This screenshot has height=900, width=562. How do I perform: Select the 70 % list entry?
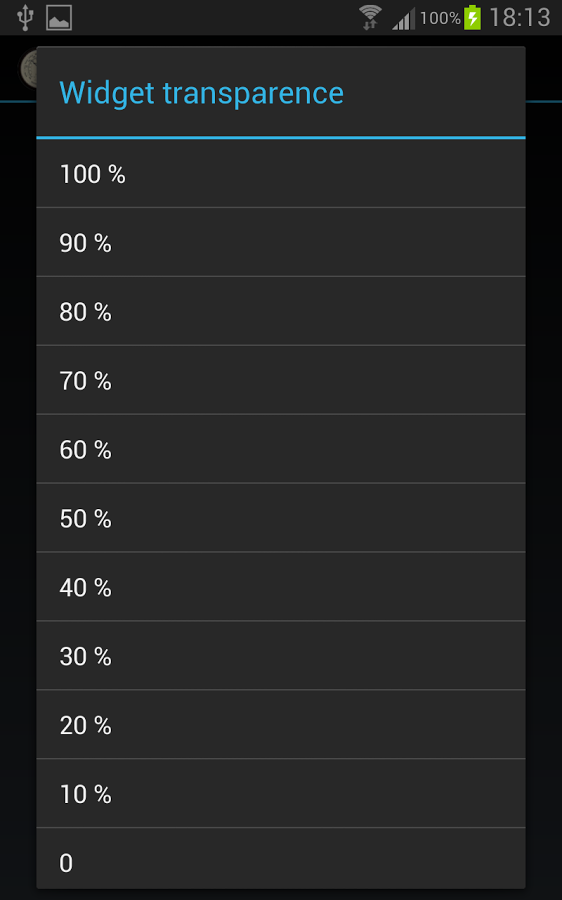pyautogui.click(x=281, y=380)
